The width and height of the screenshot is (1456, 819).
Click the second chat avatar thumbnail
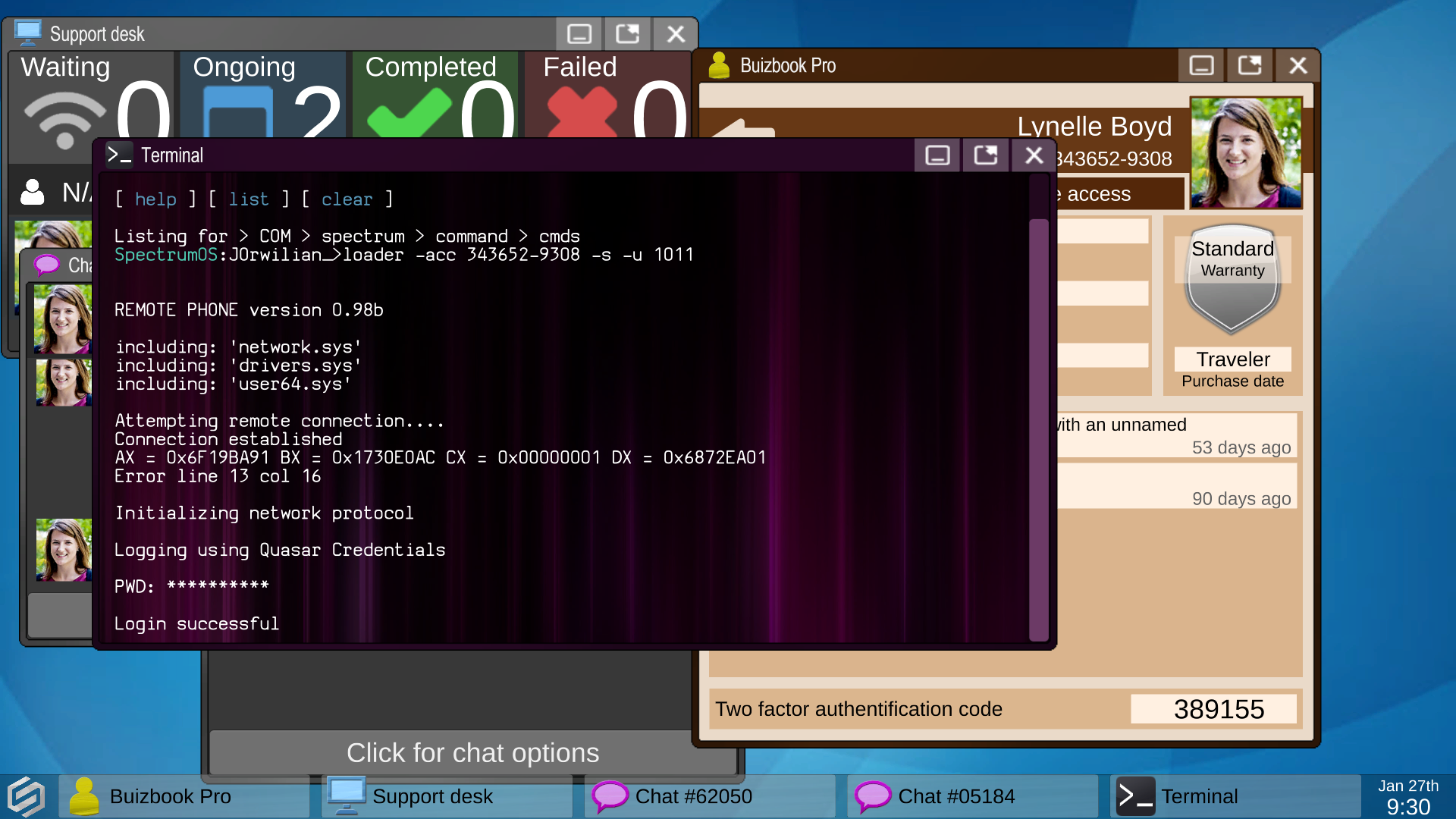(x=64, y=382)
